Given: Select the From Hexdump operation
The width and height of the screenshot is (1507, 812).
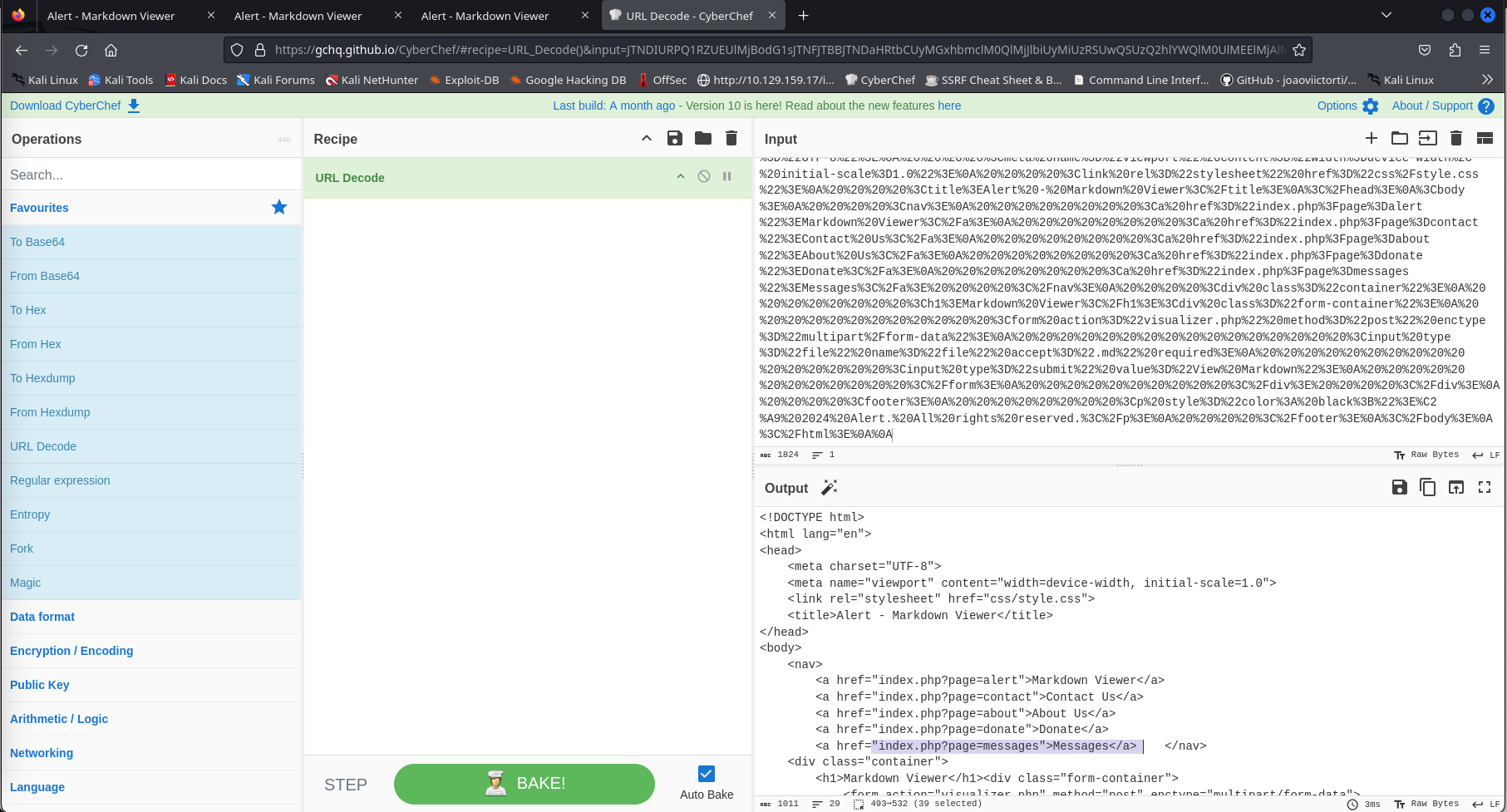Looking at the screenshot, I should [x=151, y=412].
